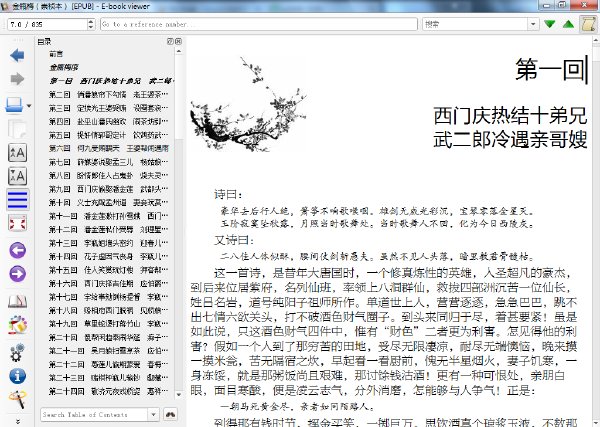Click the magnifier lookup icon
Image resolution: width=600 pixels, height=427 pixels.
pos(17,399)
